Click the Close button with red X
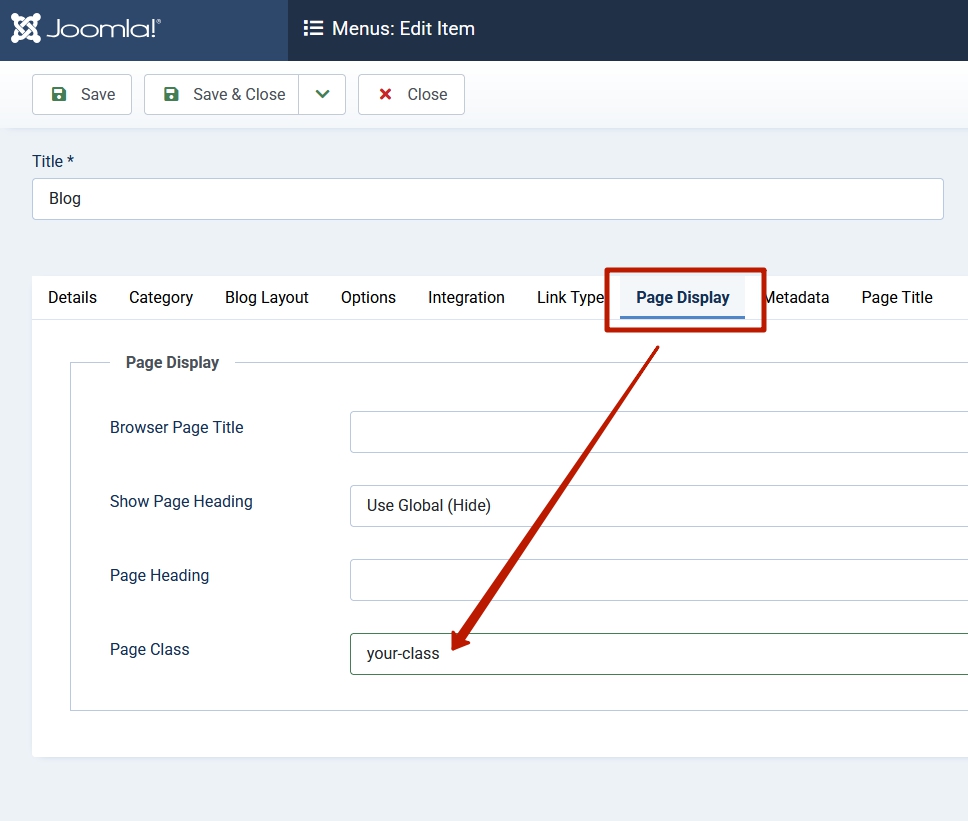 tap(411, 94)
